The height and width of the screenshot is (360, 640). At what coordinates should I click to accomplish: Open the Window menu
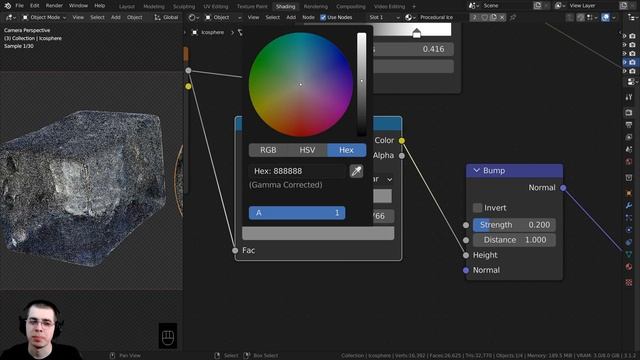[x=78, y=6]
